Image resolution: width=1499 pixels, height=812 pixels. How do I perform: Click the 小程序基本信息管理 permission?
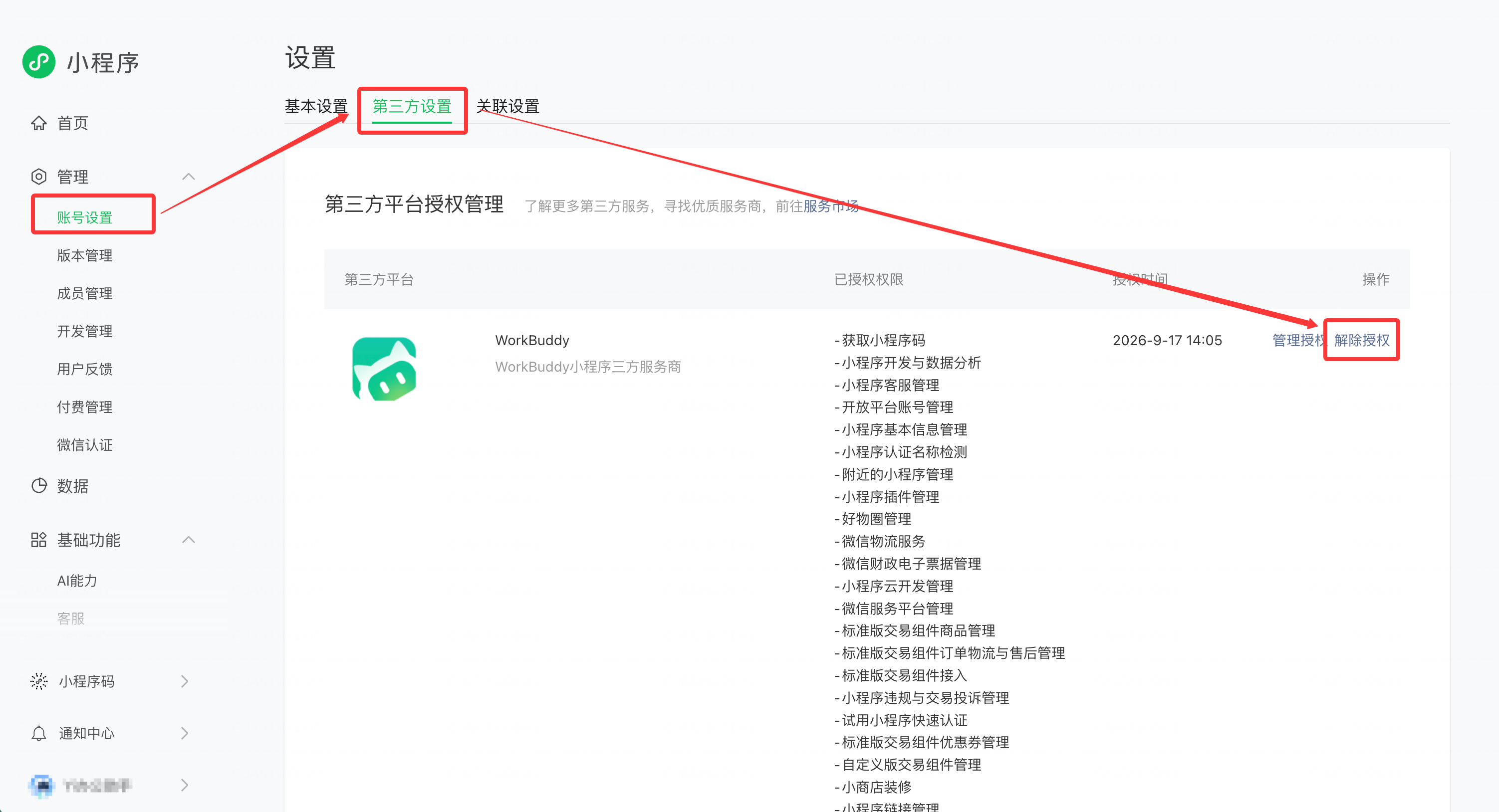click(900, 429)
